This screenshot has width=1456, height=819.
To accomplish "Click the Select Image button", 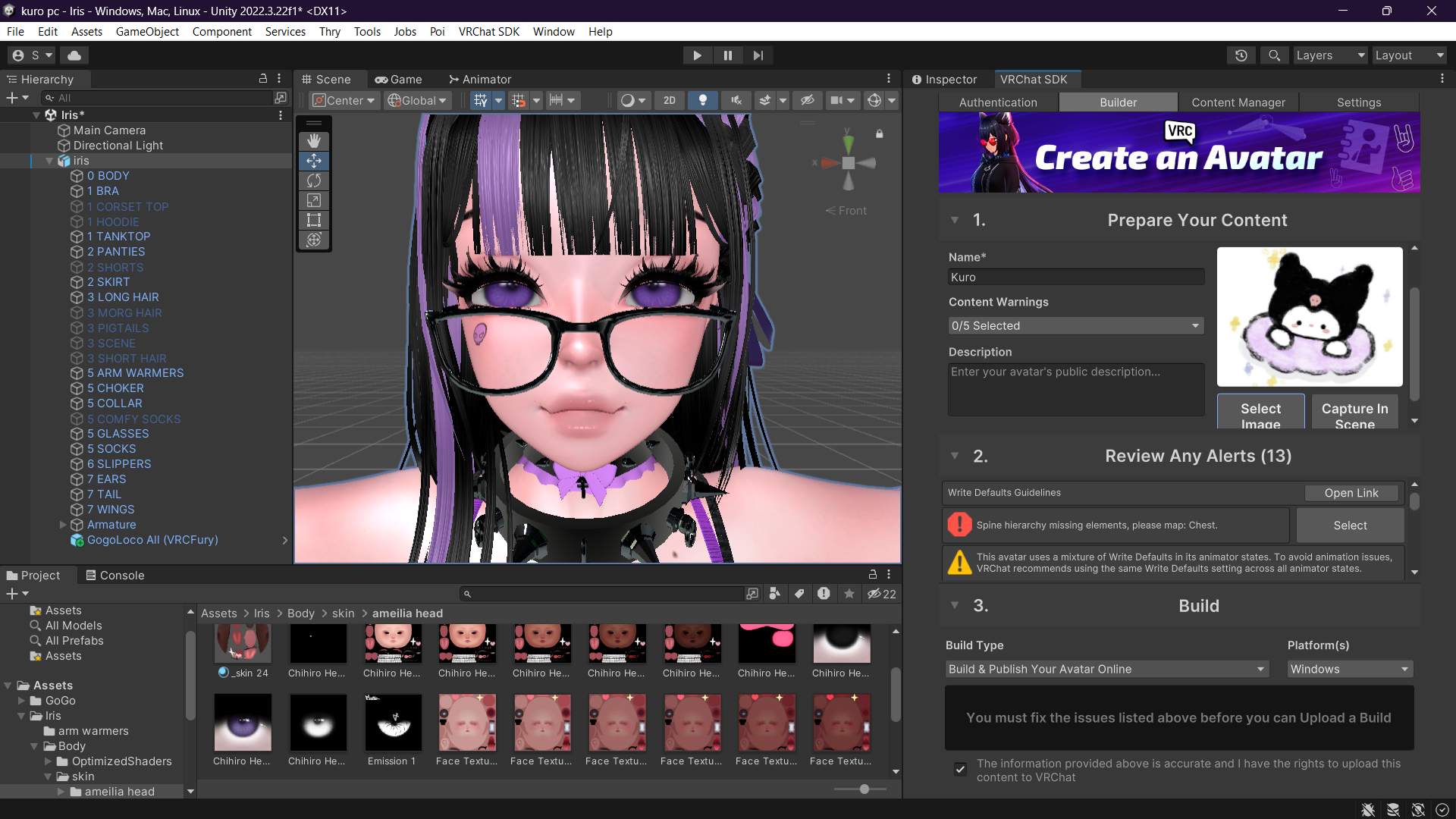I will 1260,411.
